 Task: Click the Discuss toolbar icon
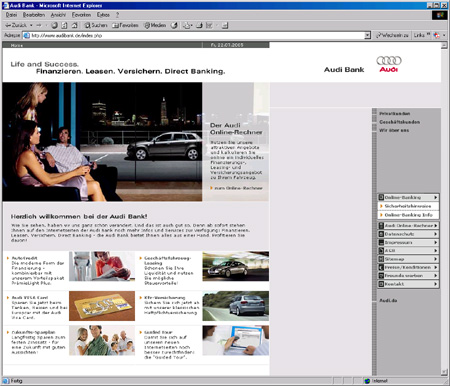tap(225, 25)
